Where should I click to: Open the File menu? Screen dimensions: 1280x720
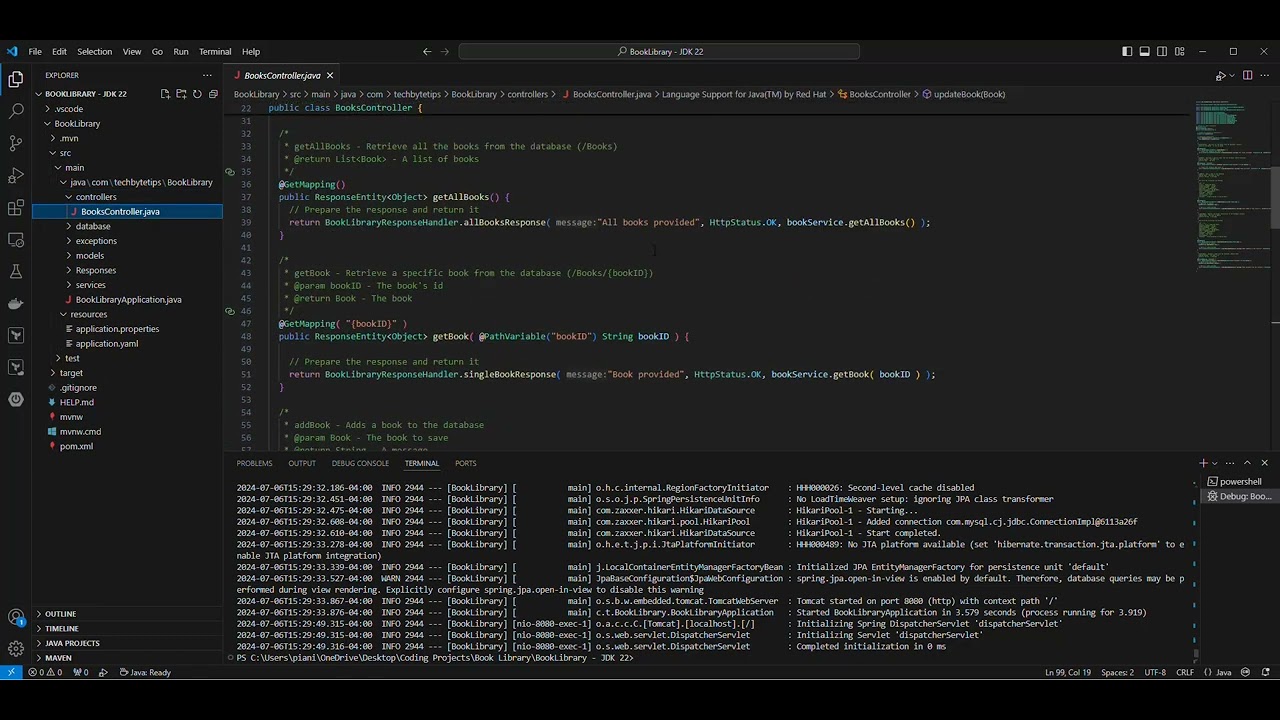click(x=35, y=51)
